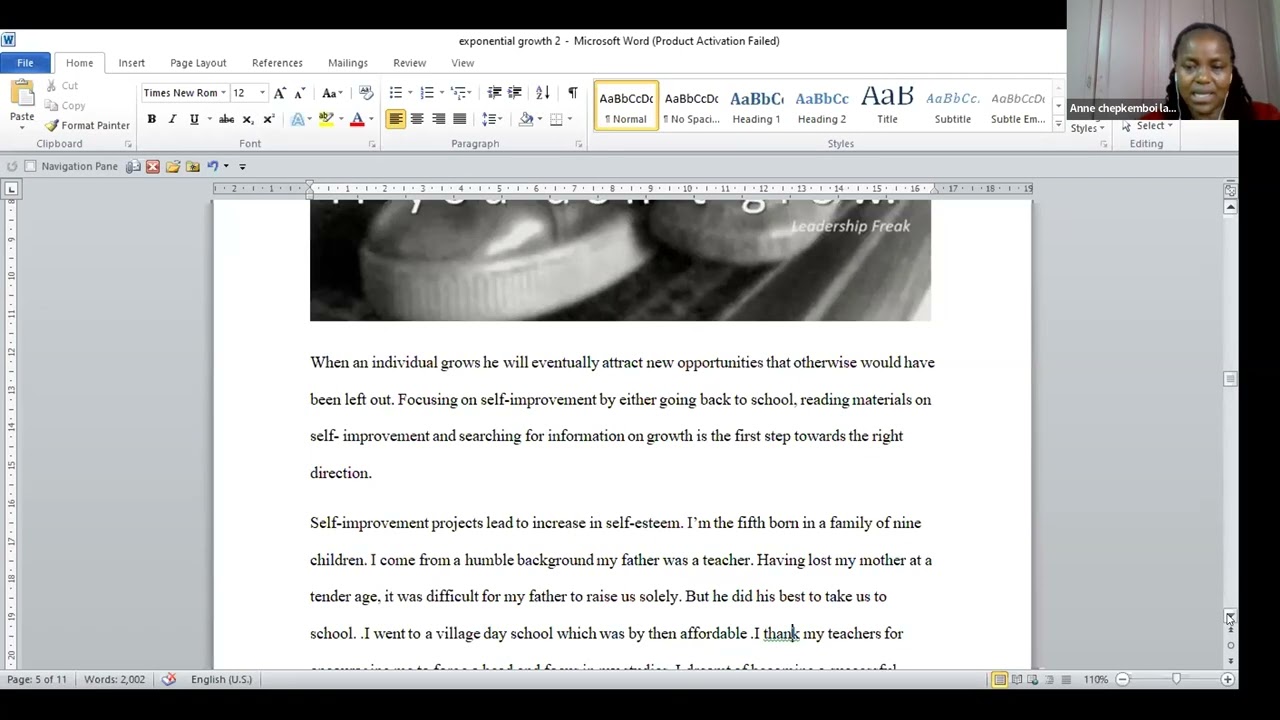Apply the Title style
The image size is (1280, 720).
point(887,106)
